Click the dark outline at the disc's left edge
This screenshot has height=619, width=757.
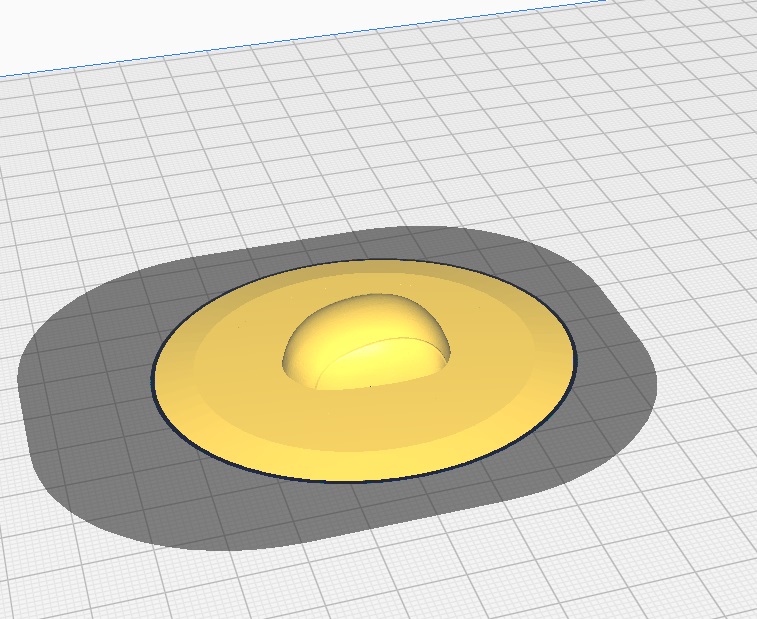(153, 375)
